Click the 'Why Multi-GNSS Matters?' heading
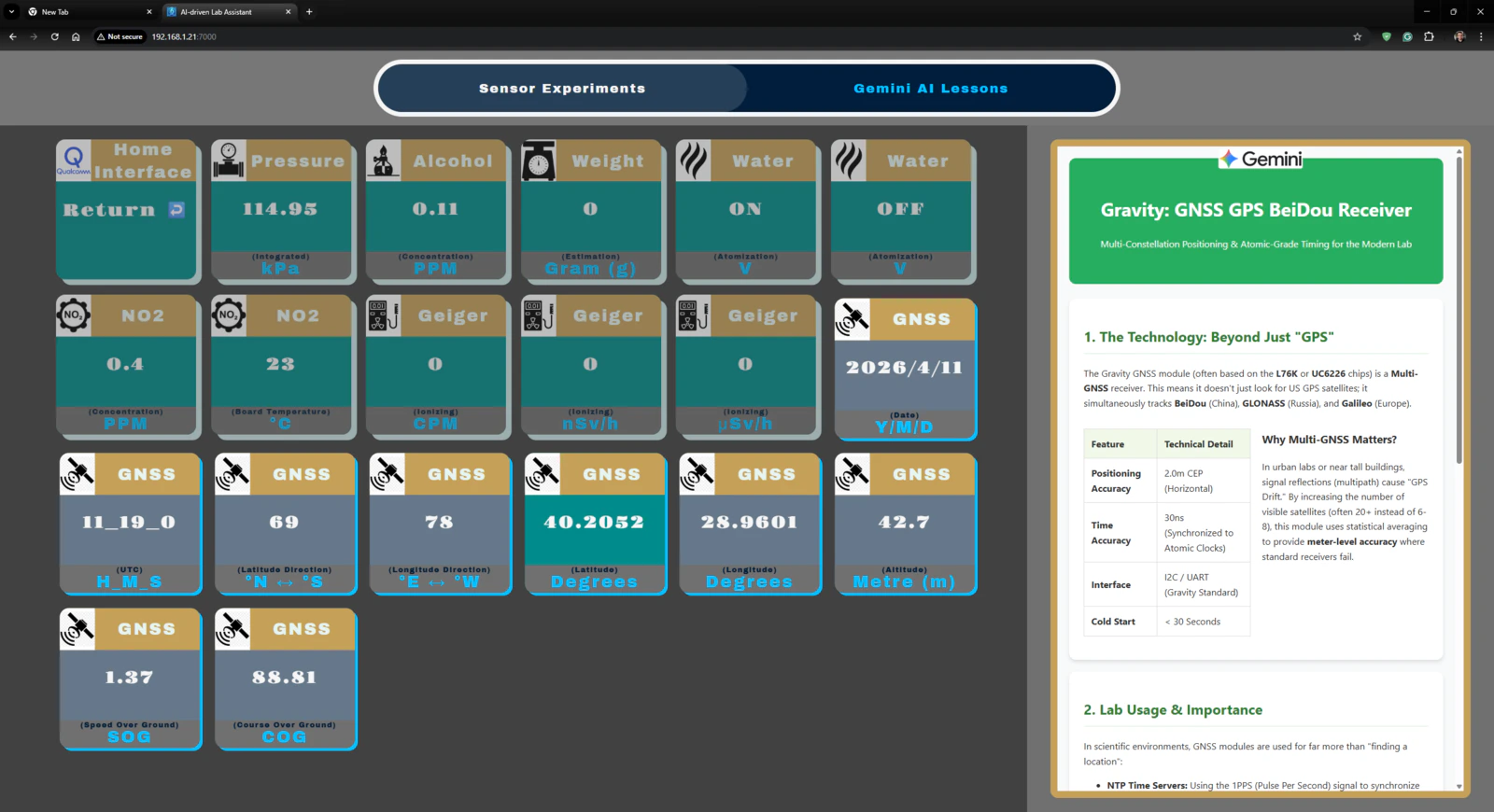The height and width of the screenshot is (812, 1494). click(x=1329, y=440)
